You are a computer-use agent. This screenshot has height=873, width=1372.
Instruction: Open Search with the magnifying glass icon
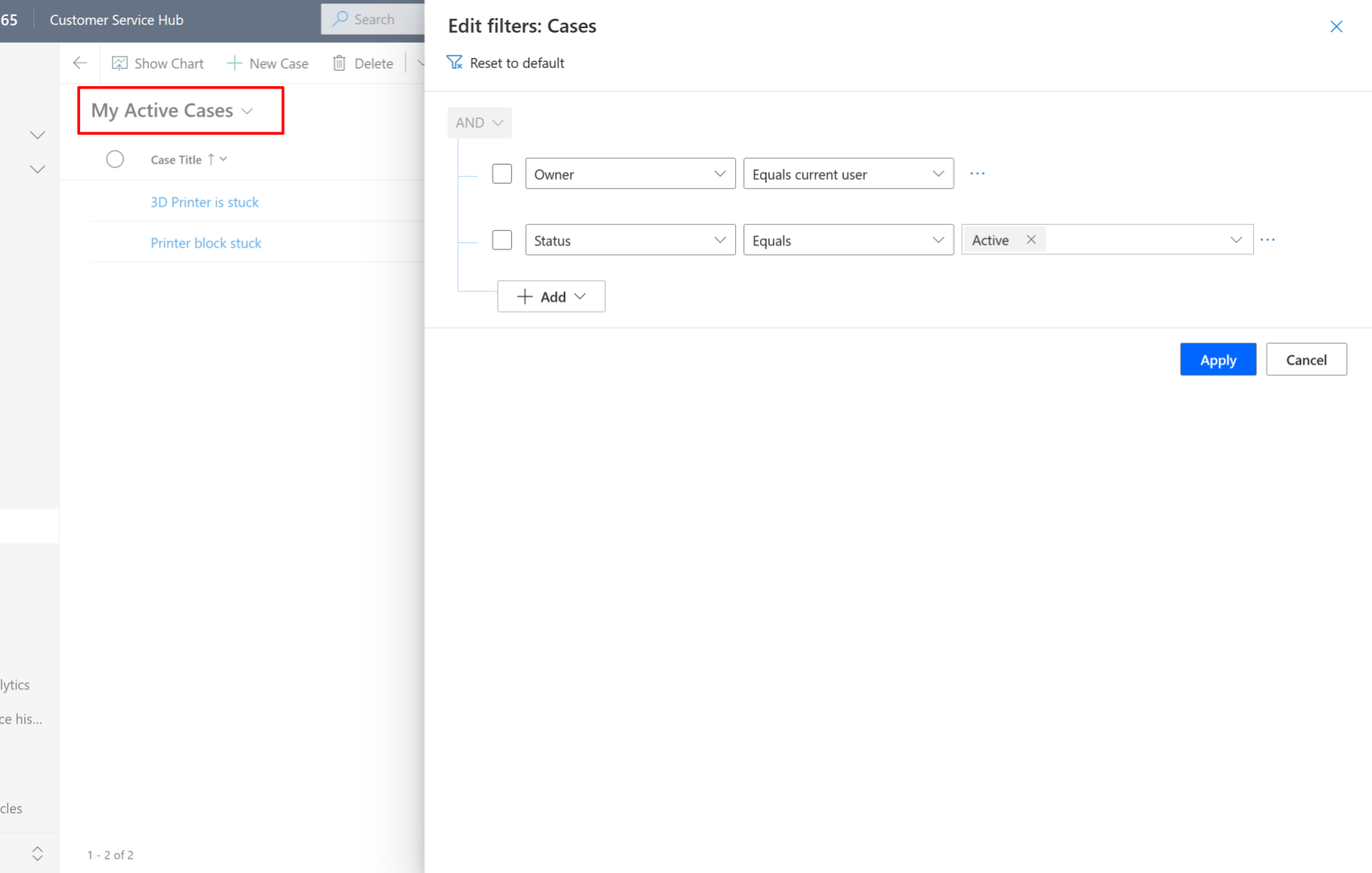click(x=338, y=18)
